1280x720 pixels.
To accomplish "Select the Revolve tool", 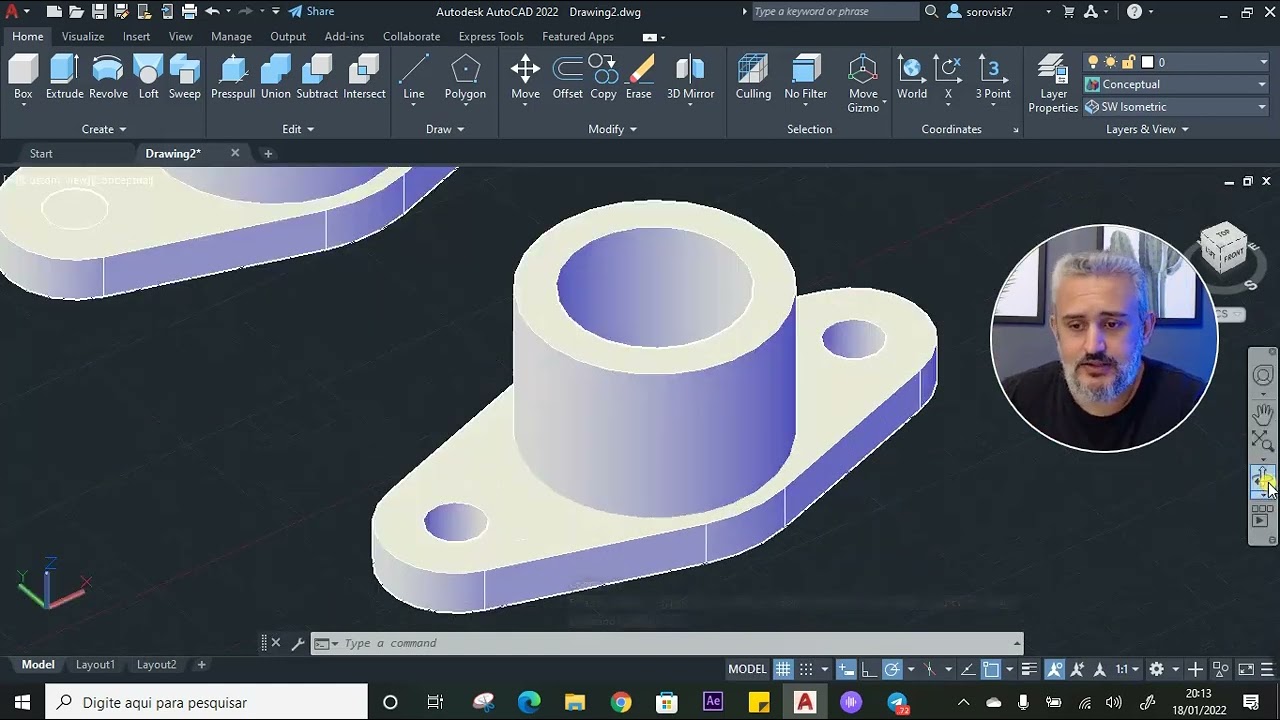I will (108, 78).
